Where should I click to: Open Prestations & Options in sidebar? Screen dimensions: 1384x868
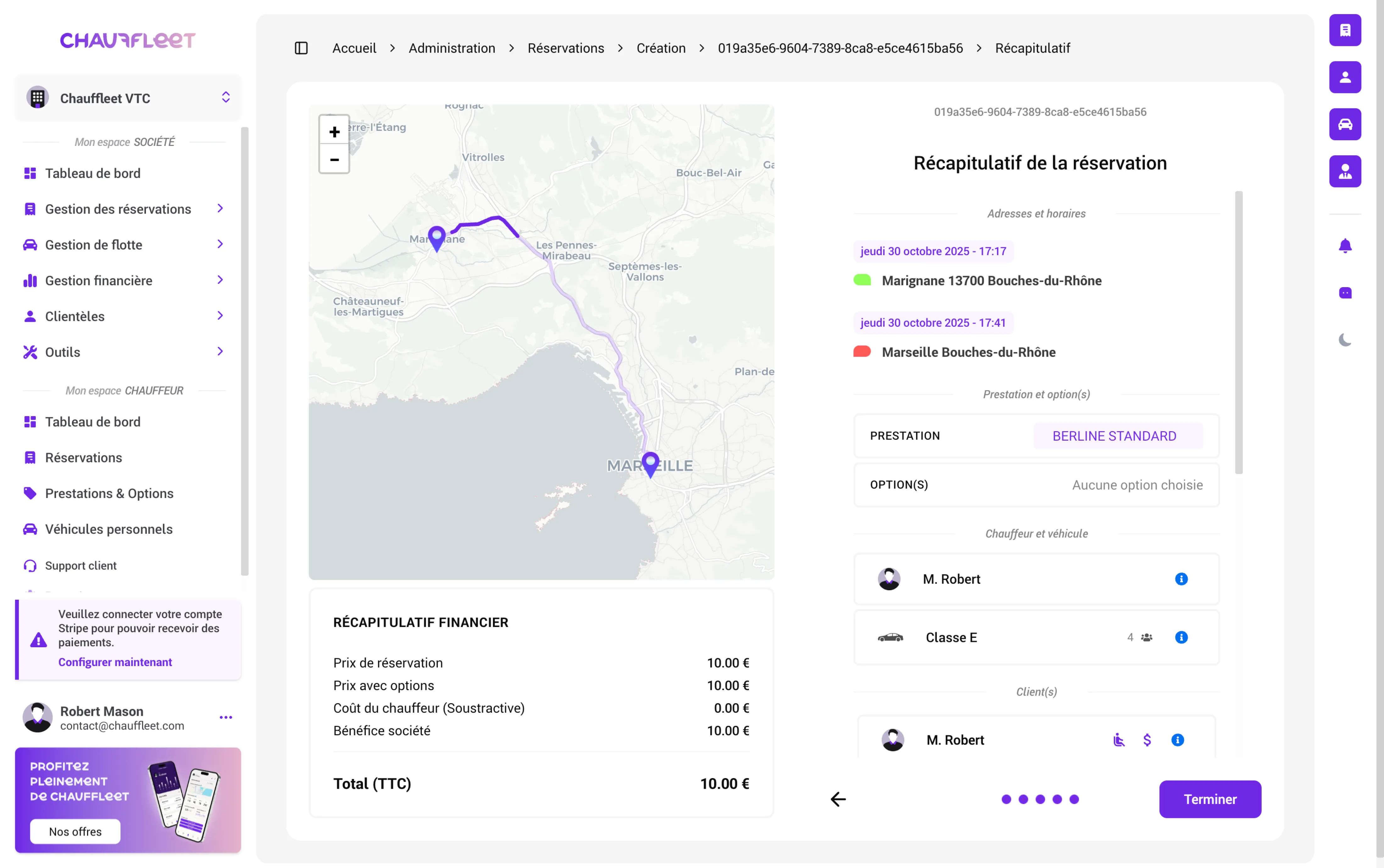pyautogui.click(x=109, y=493)
